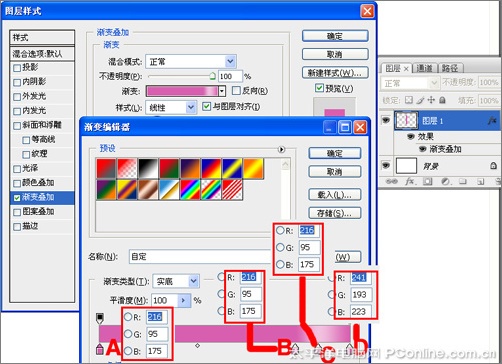
Task: Open 混合模式 blend mode dropdown in Layer Style
Action: coord(230,61)
